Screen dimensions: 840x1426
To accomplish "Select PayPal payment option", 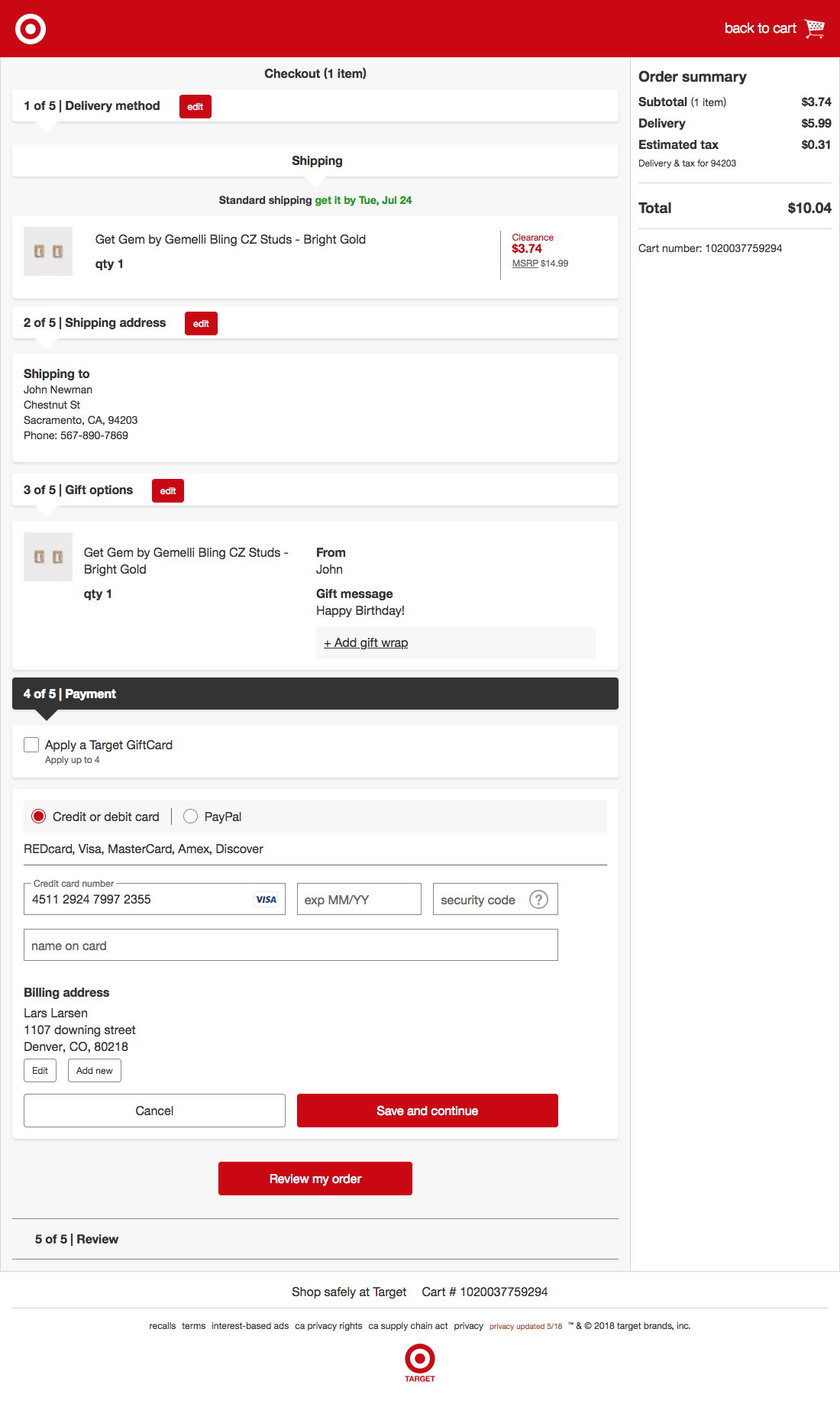I will tap(191, 816).
